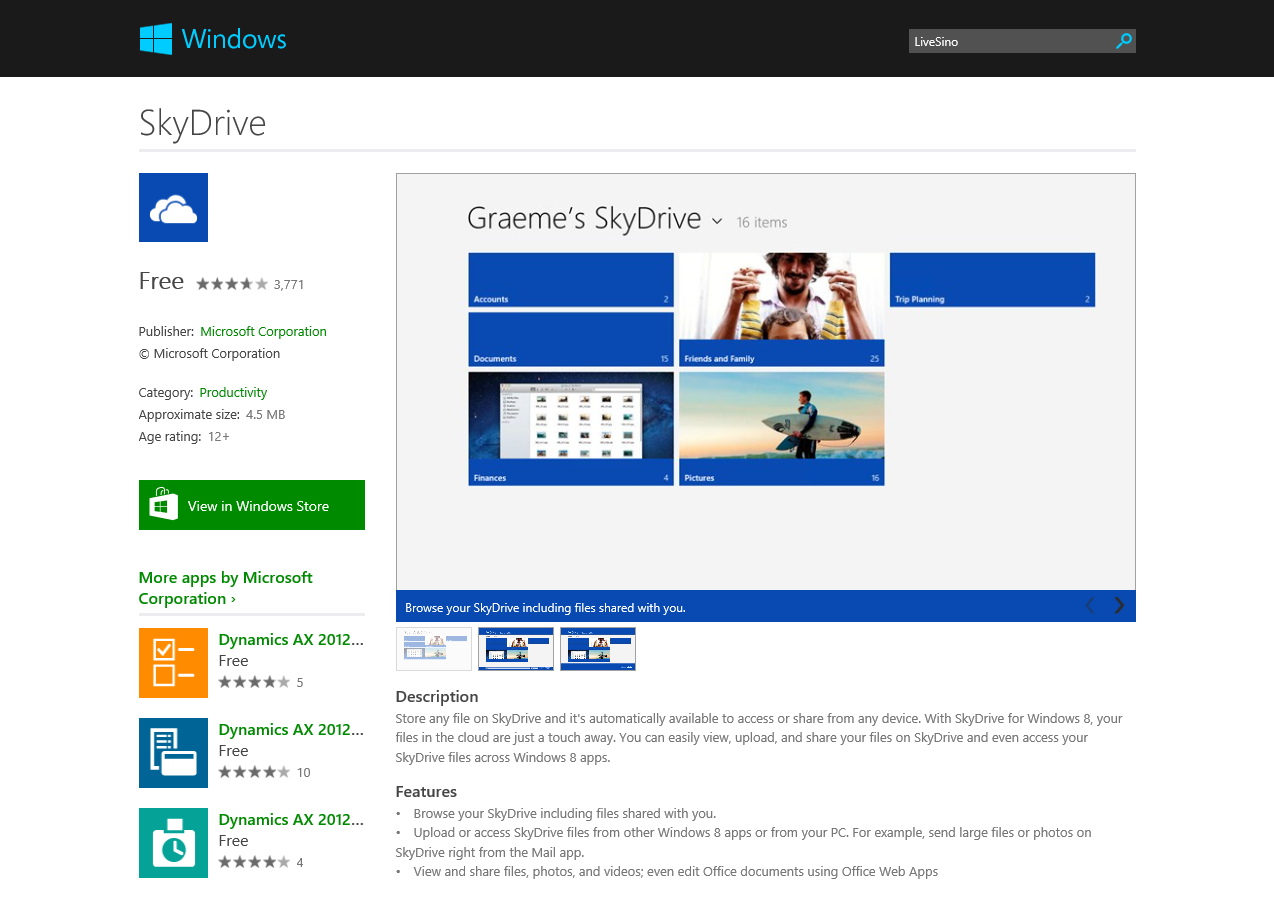Open More apps by Microsoft Corporation
The height and width of the screenshot is (902, 1274).
[x=226, y=588]
